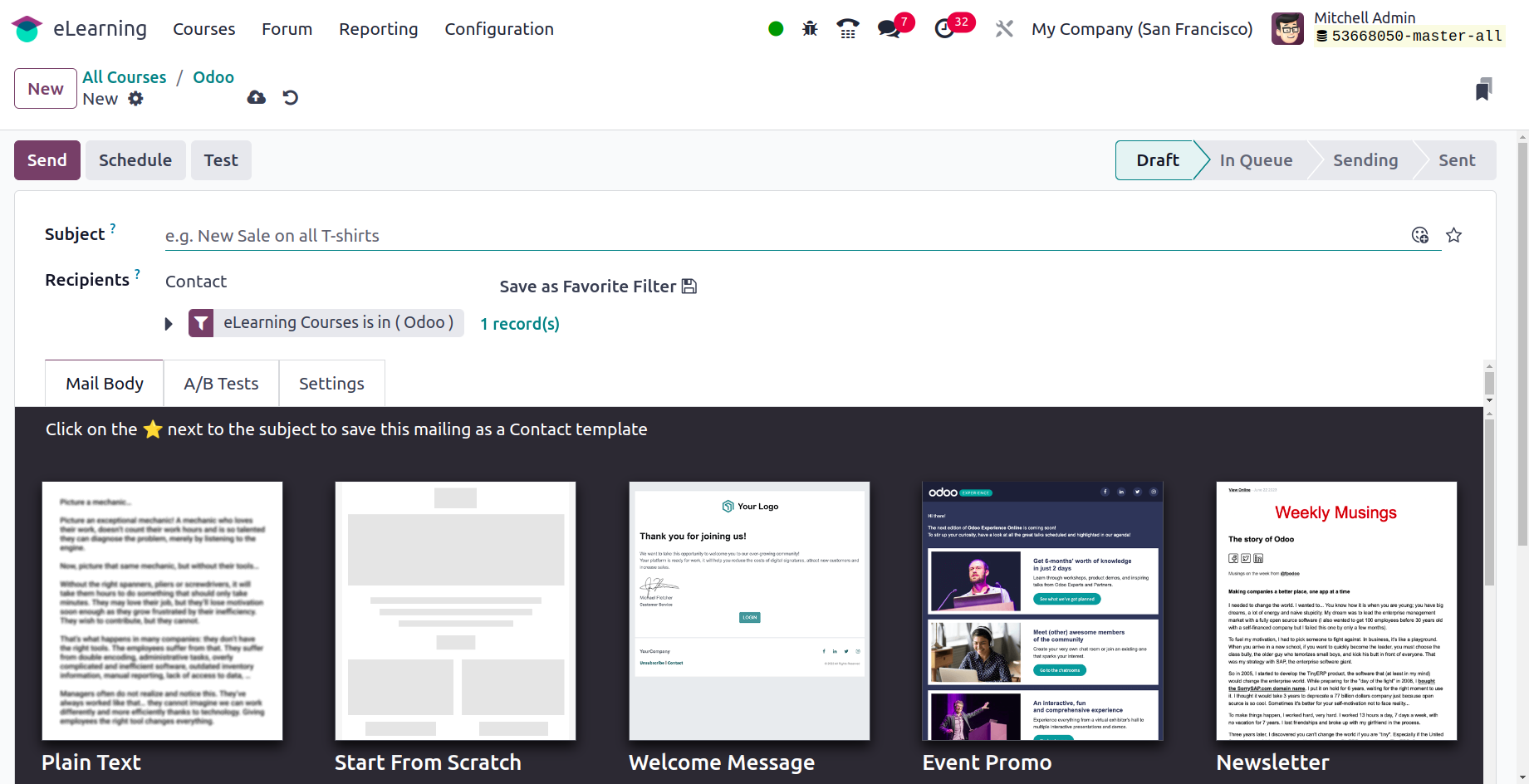Switch to the A/B Tests tab
This screenshot has width=1529, height=784.
point(222,384)
